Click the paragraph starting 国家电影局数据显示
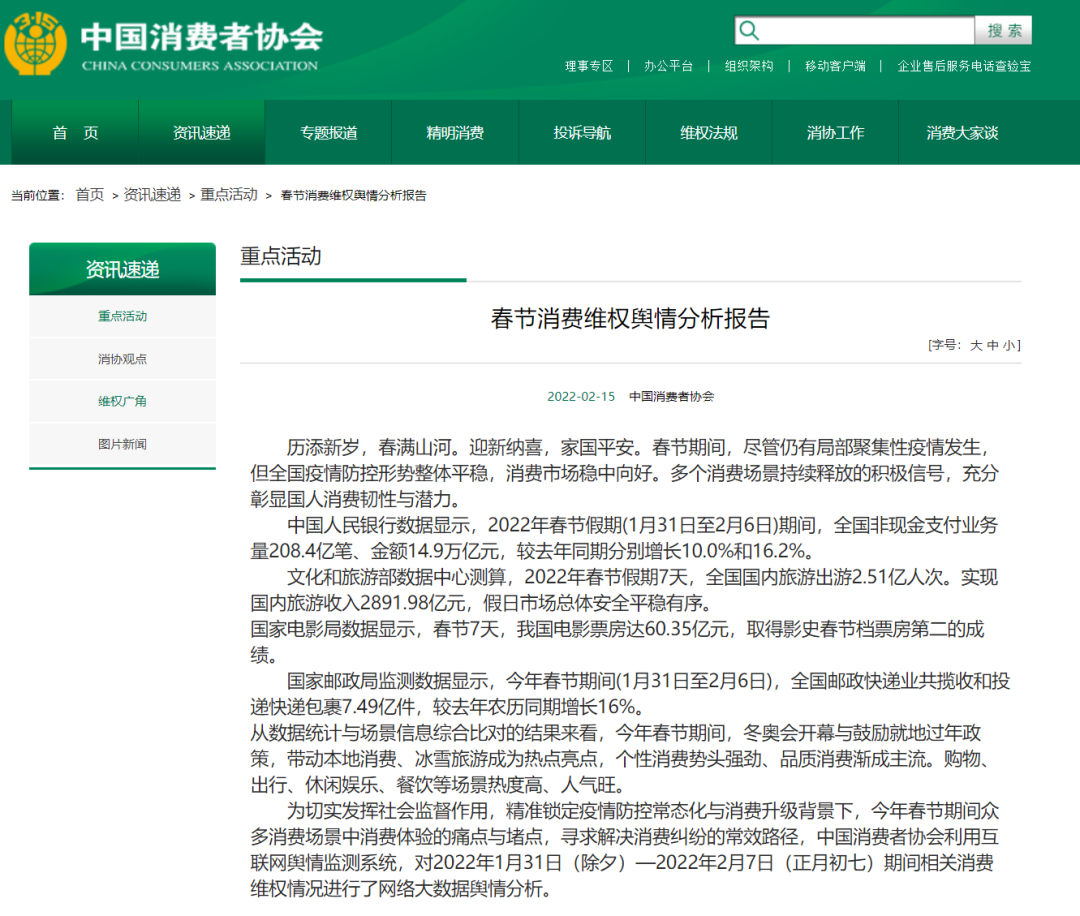 [x=617, y=642]
